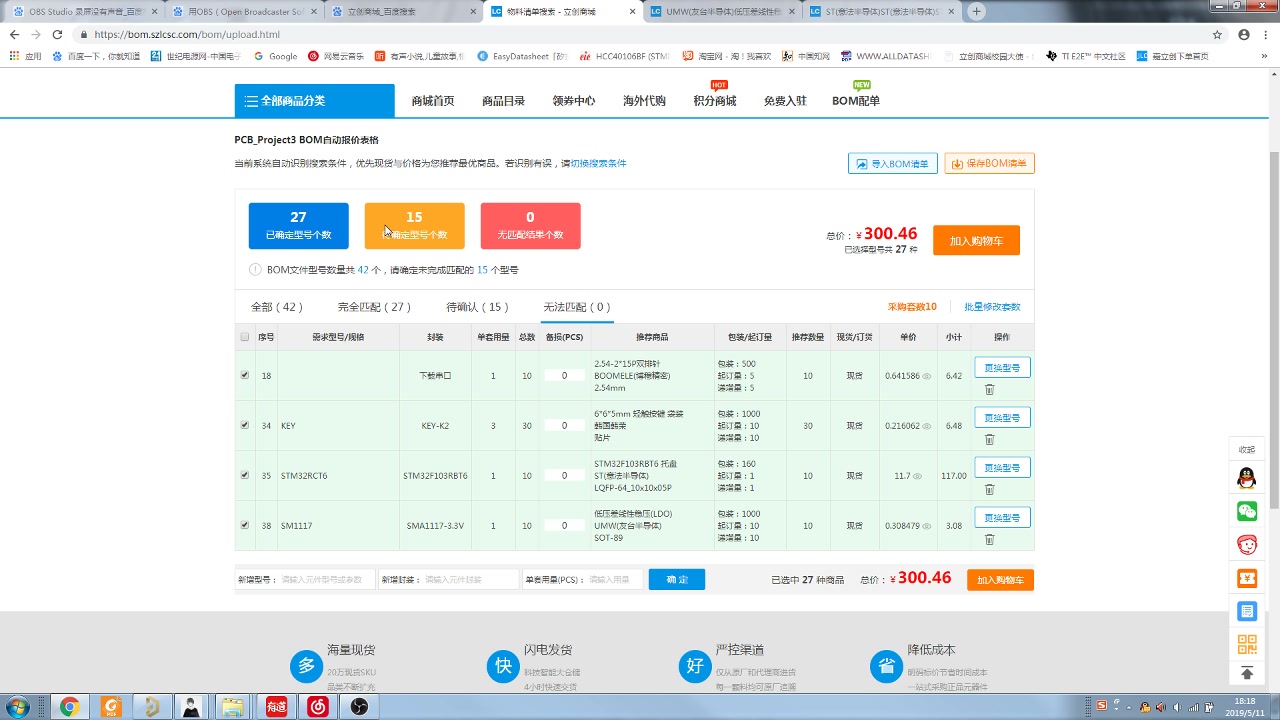Show price tiers eye icon next to 11.7
Image resolution: width=1280 pixels, height=720 pixels.
[920, 476]
